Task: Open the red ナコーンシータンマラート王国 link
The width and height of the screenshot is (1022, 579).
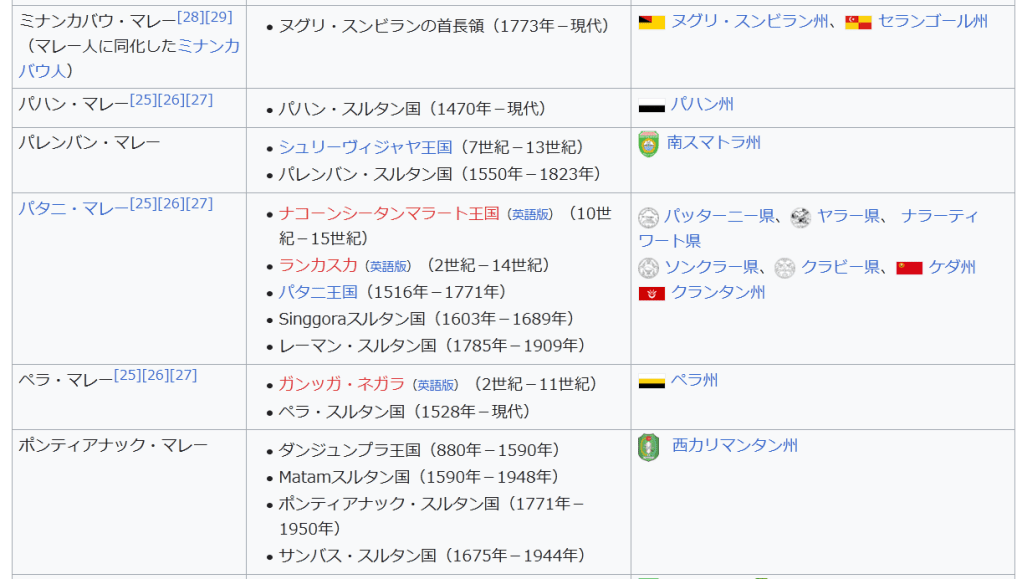Action: (389, 213)
